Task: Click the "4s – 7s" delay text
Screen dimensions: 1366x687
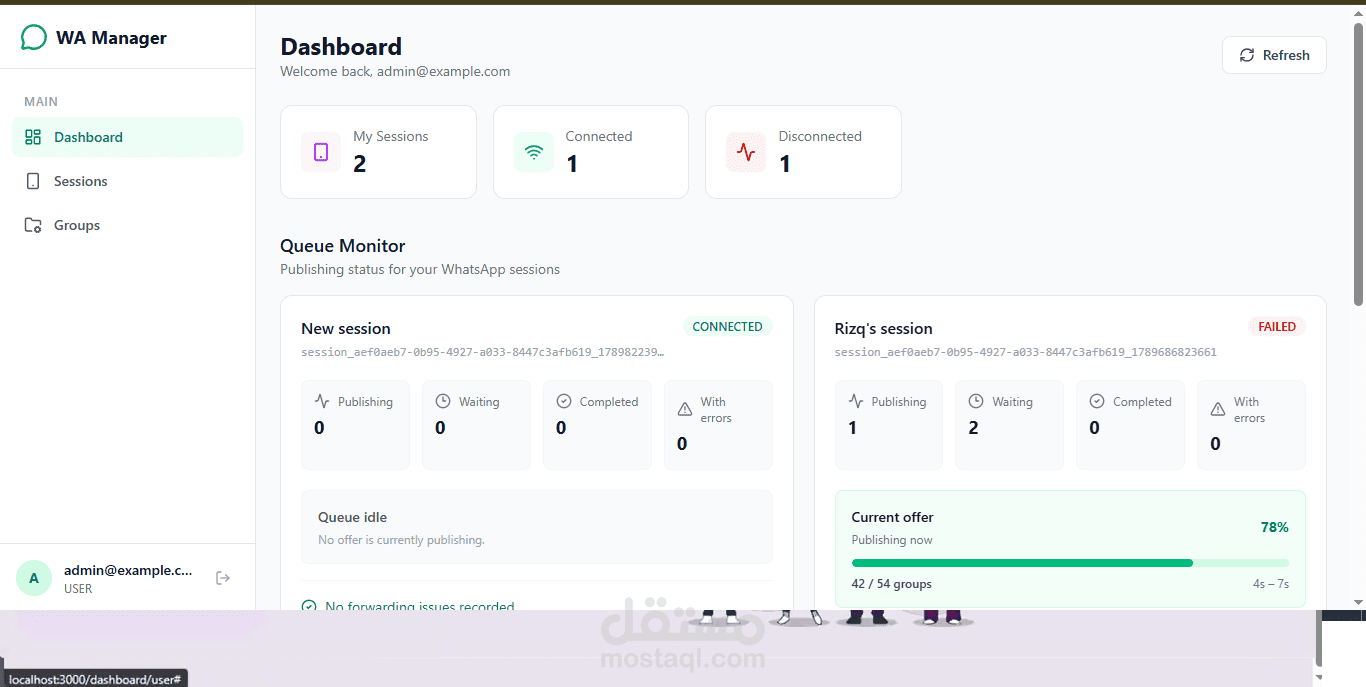Action: coord(1271,584)
